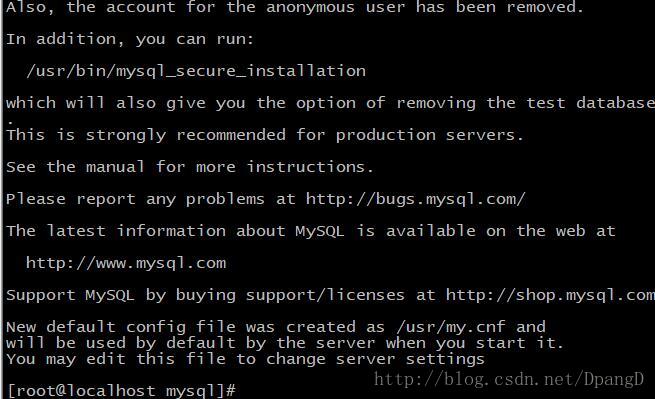Open the http://bugs.mysql.com/ URL

click(x=416, y=199)
